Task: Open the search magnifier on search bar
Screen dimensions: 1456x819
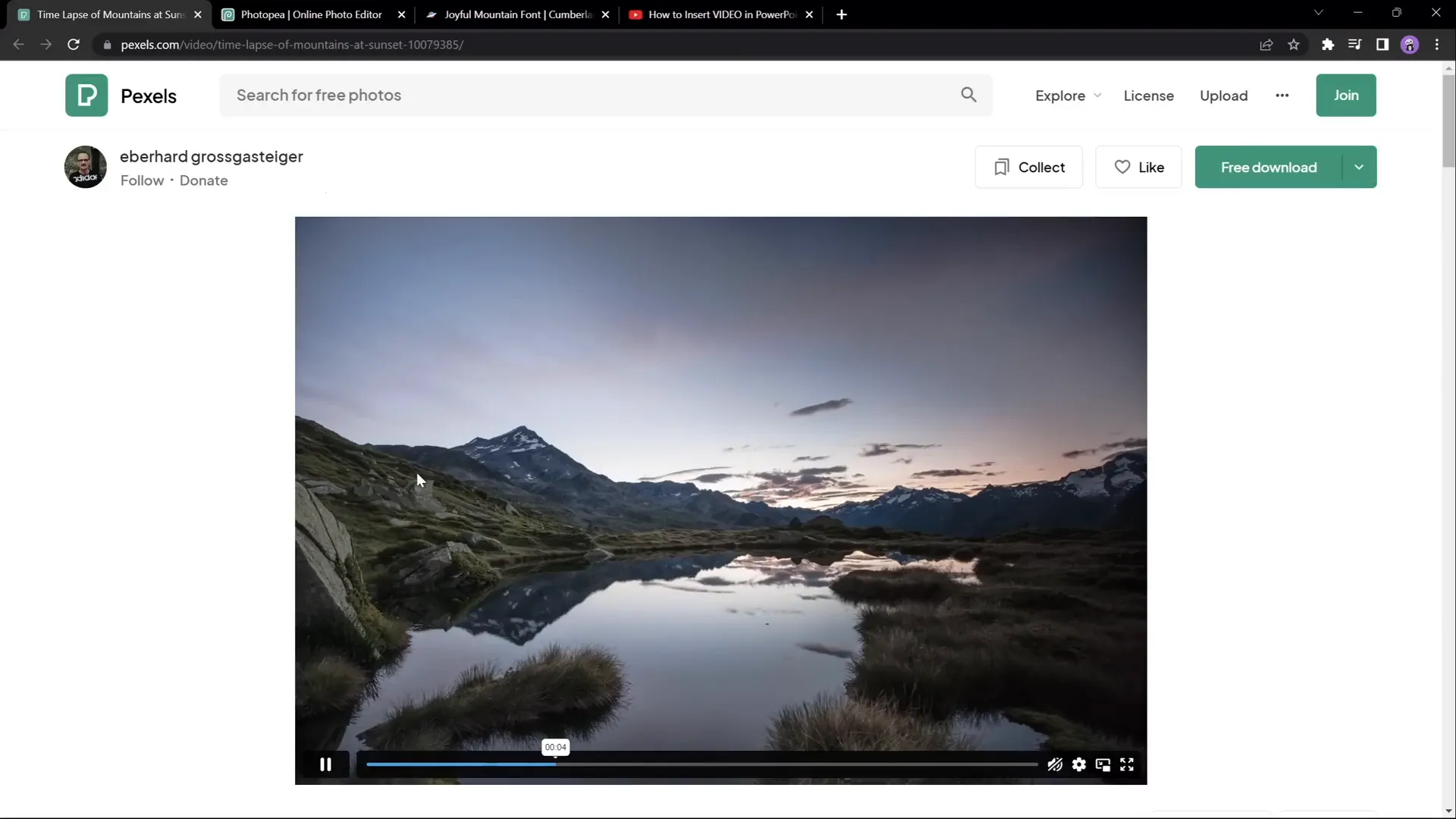Action: (968, 95)
